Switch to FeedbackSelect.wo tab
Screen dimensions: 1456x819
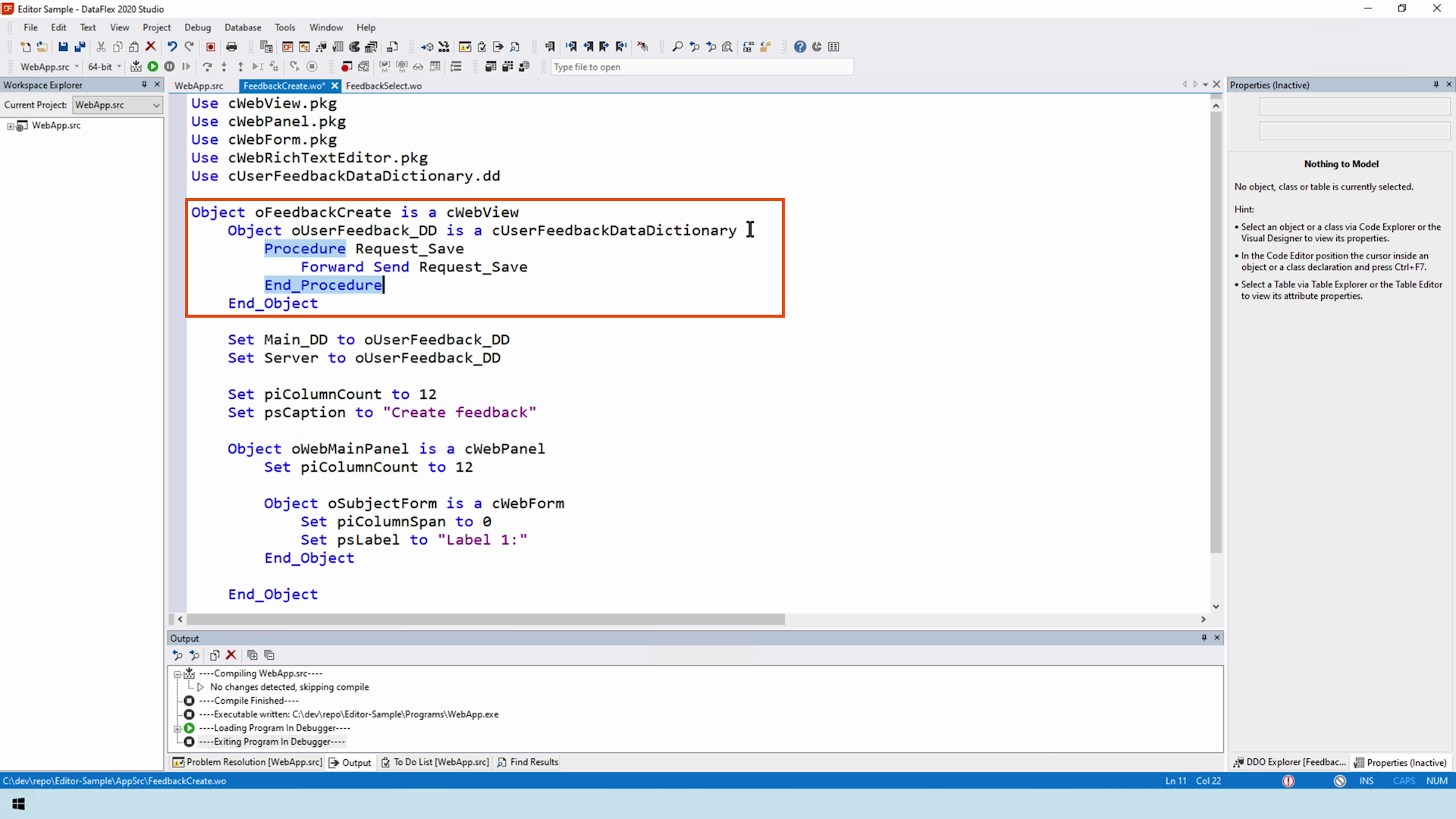click(x=384, y=86)
